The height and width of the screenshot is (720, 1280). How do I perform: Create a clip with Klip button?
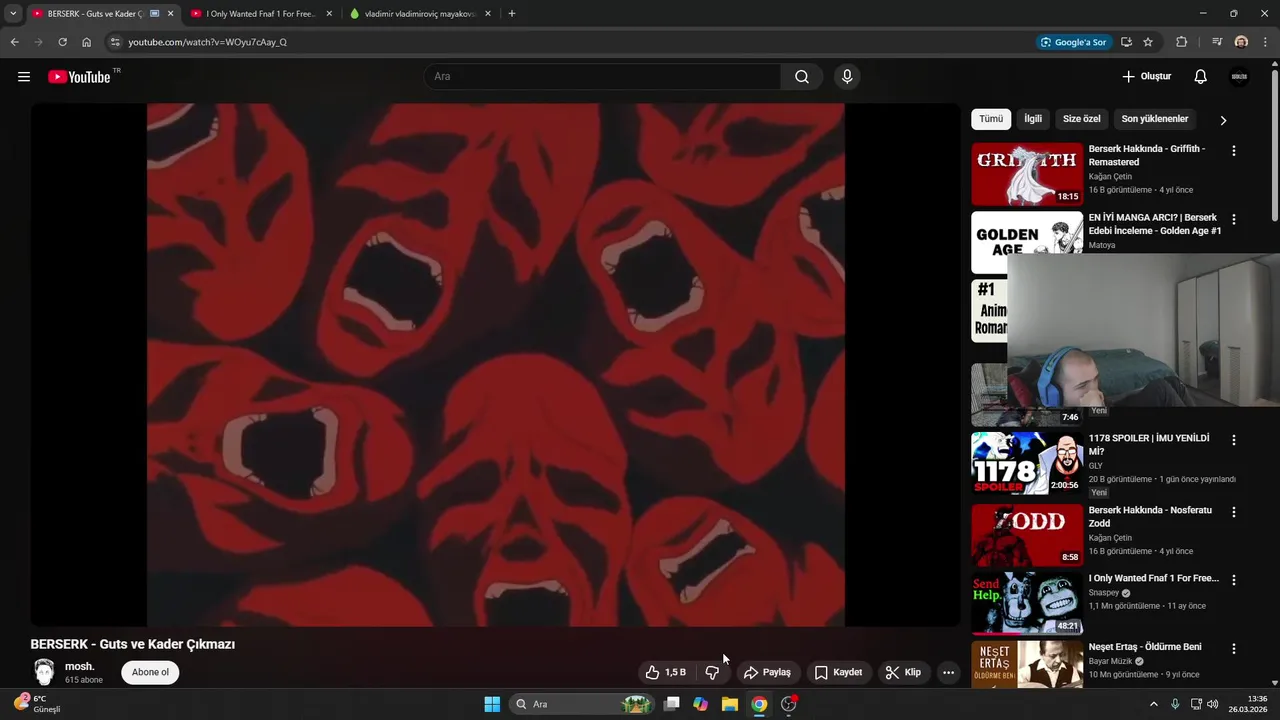[x=903, y=673]
